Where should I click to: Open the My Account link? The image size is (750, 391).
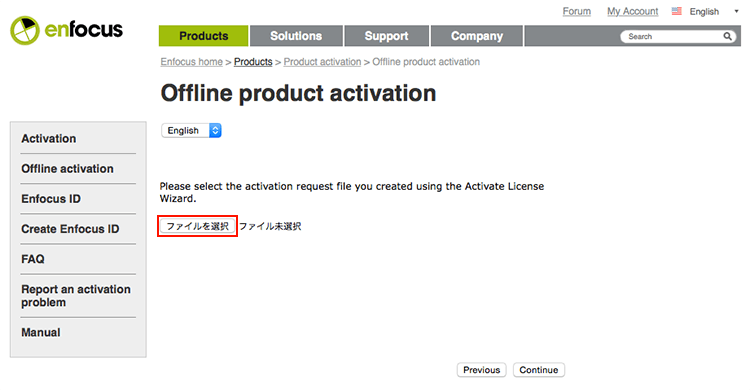click(632, 11)
